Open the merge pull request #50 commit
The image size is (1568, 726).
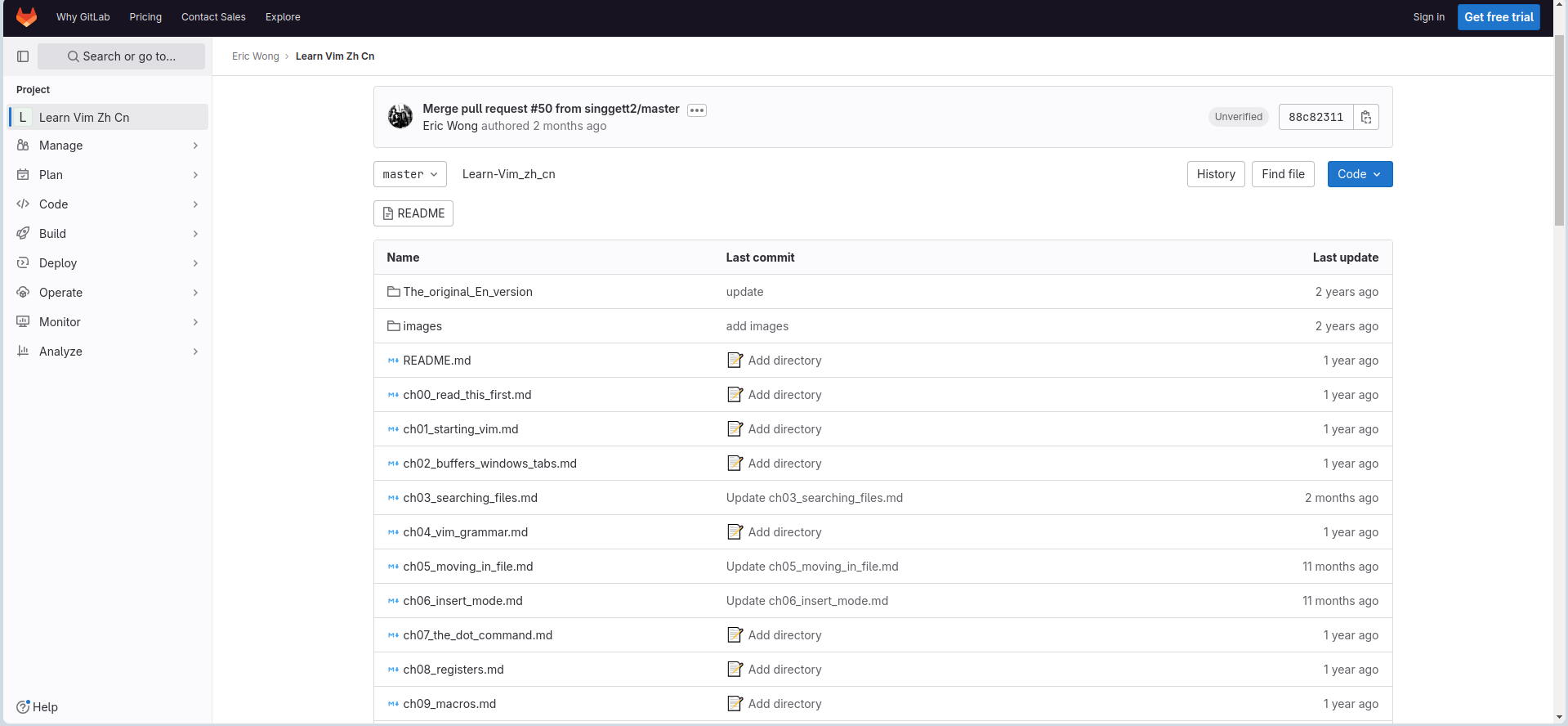click(551, 109)
